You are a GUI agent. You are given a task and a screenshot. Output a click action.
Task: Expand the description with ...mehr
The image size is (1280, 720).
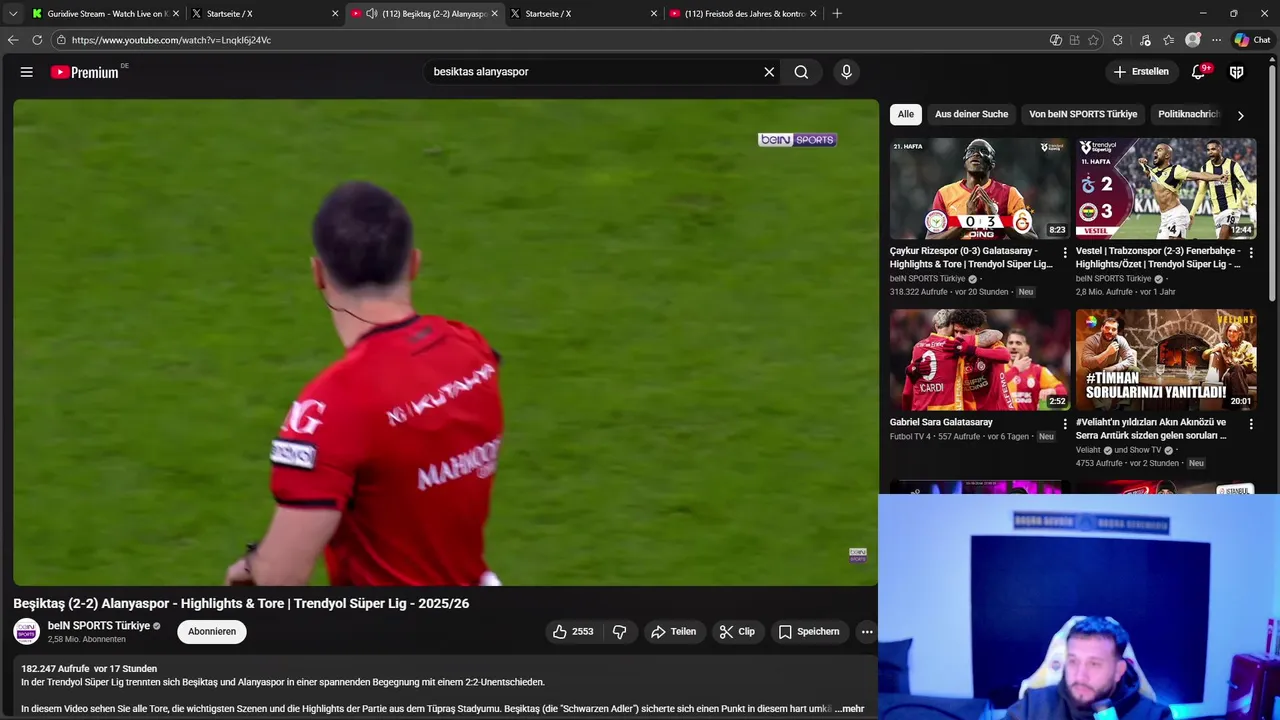[849, 709]
